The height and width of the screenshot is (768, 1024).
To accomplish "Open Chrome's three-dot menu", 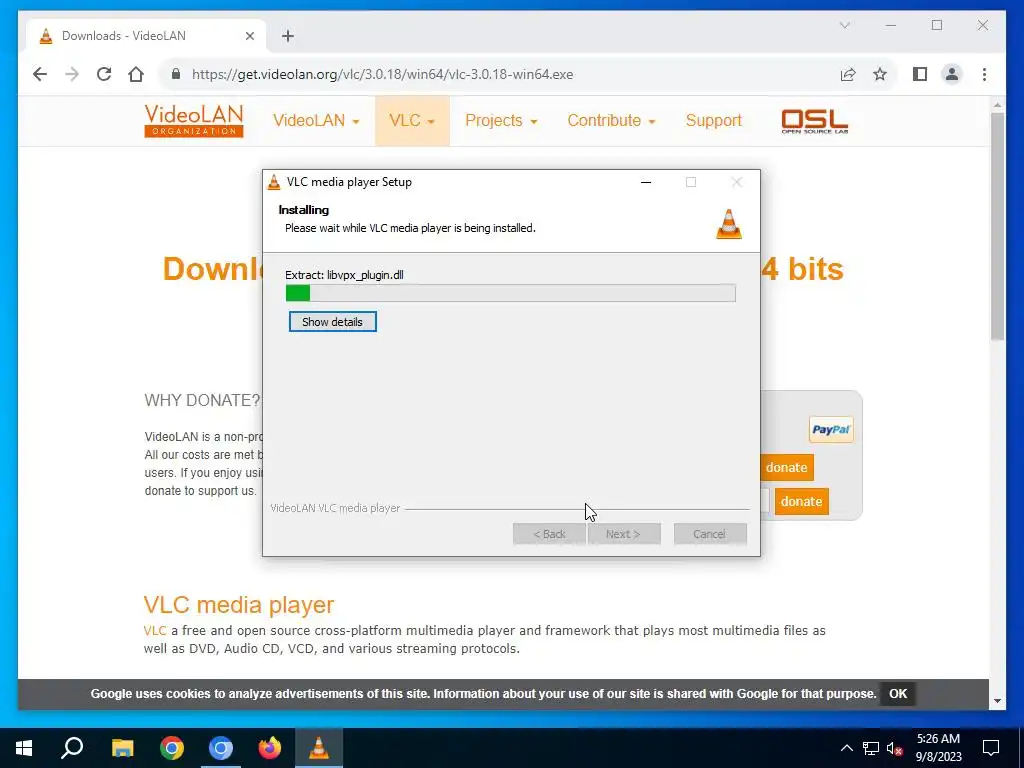I will (984, 74).
